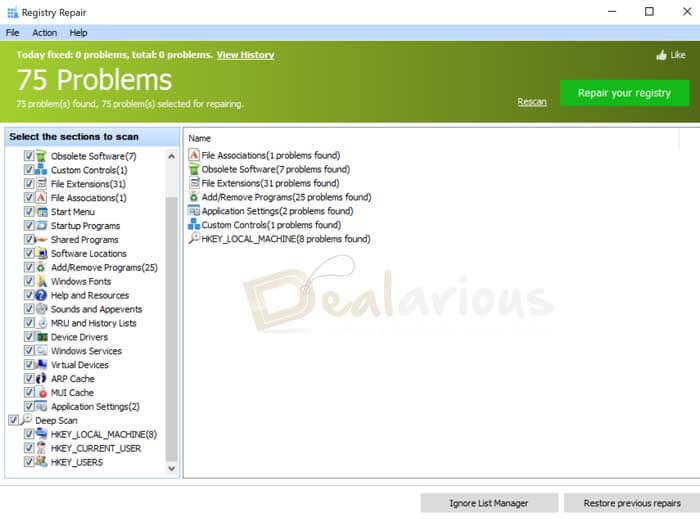The width and height of the screenshot is (700, 519).
Task: Toggle the Start Menu checkbox
Action: click(29, 211)
